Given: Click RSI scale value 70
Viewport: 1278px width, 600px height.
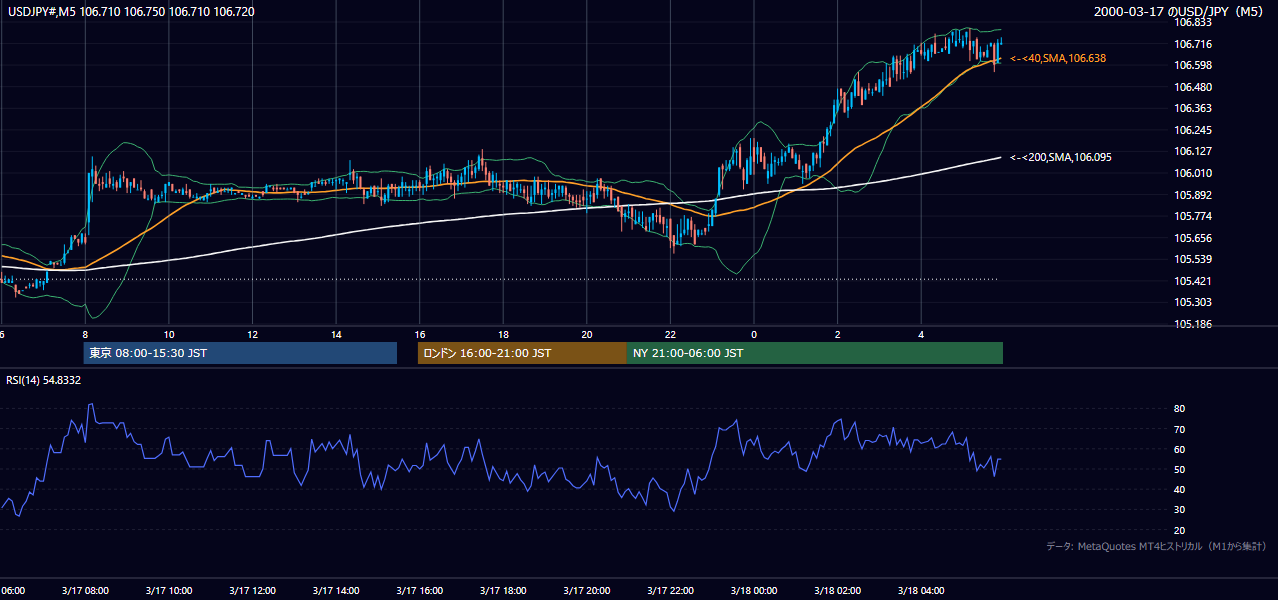Looking at the screenshot, I should [x=1180, y=429].
